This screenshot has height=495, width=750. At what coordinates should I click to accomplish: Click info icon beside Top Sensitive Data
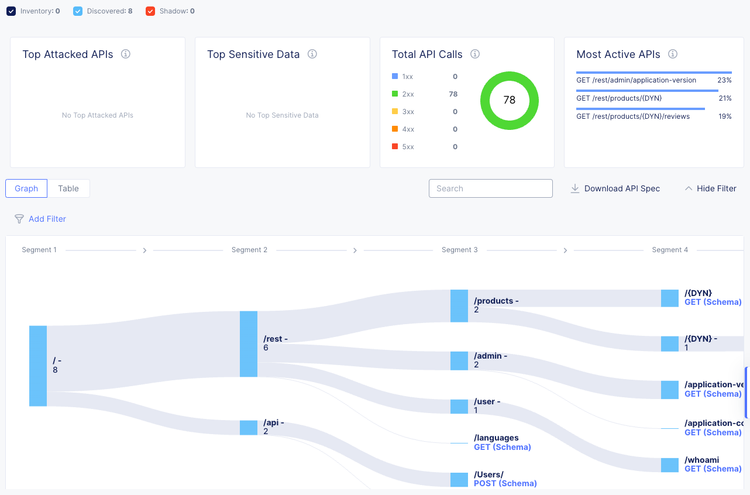[x=313, y=54]
